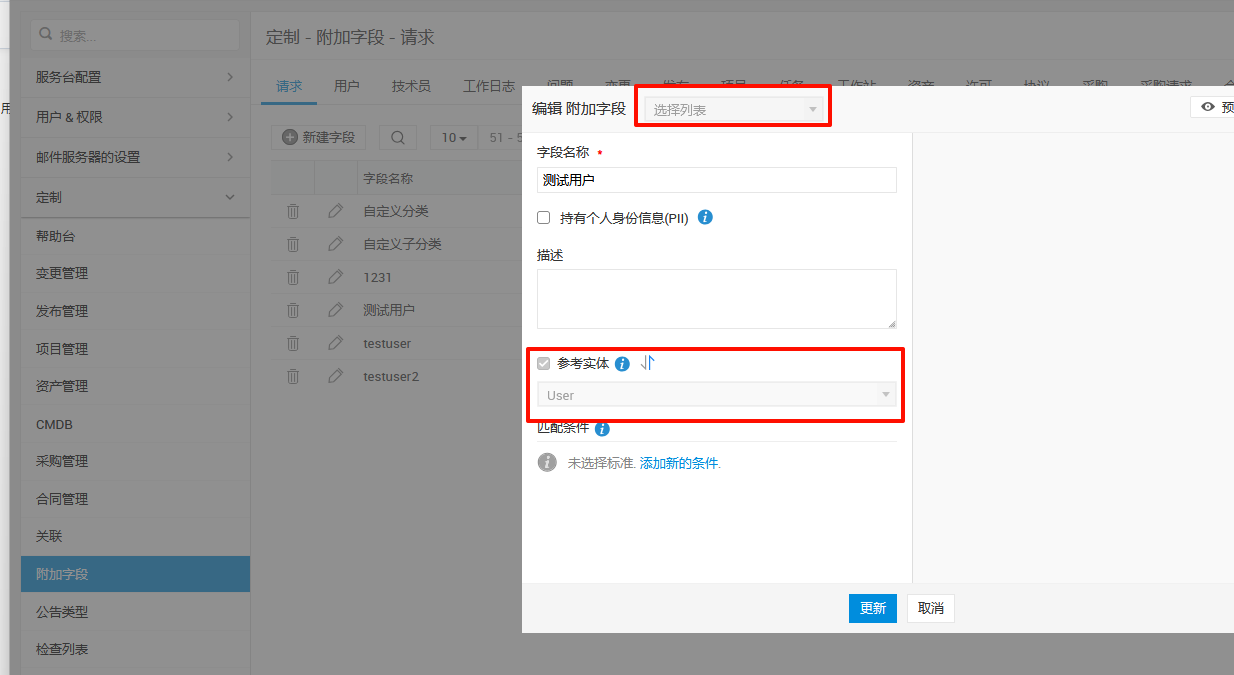Screen dimensions: 1234x675
Task: Expand the 用户 & 权限 menu
Action: 135,117
